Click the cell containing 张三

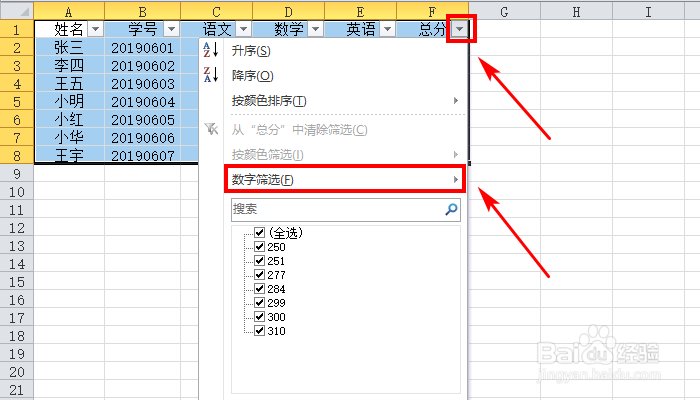(69, 47)
